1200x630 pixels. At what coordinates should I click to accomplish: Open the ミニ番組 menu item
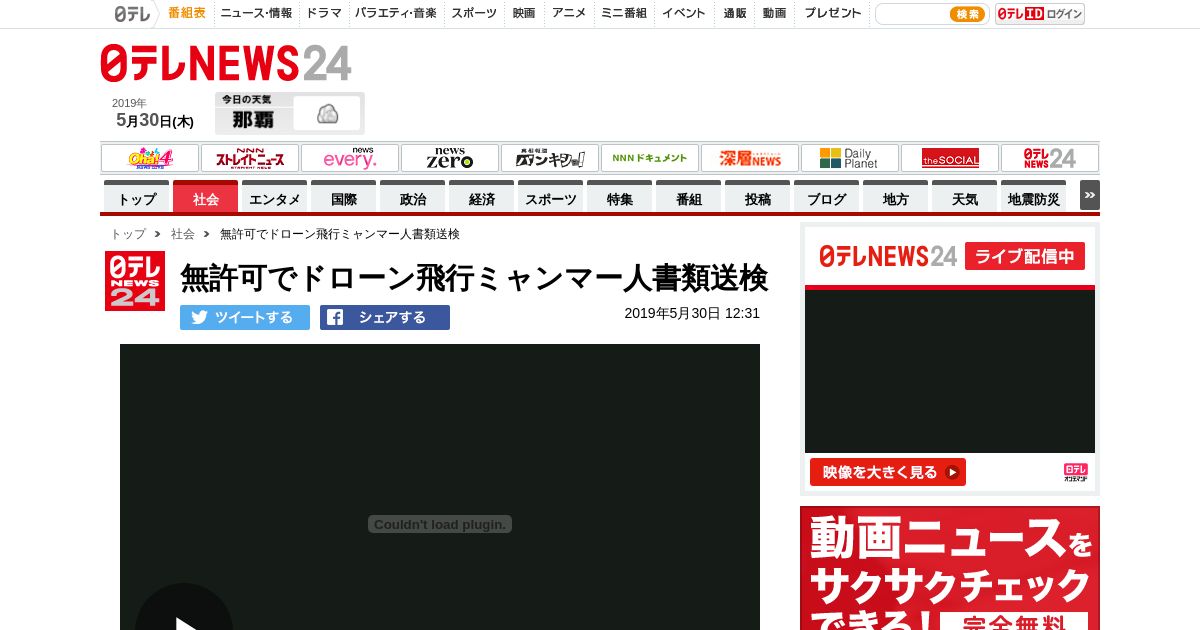tap(624, 14)
